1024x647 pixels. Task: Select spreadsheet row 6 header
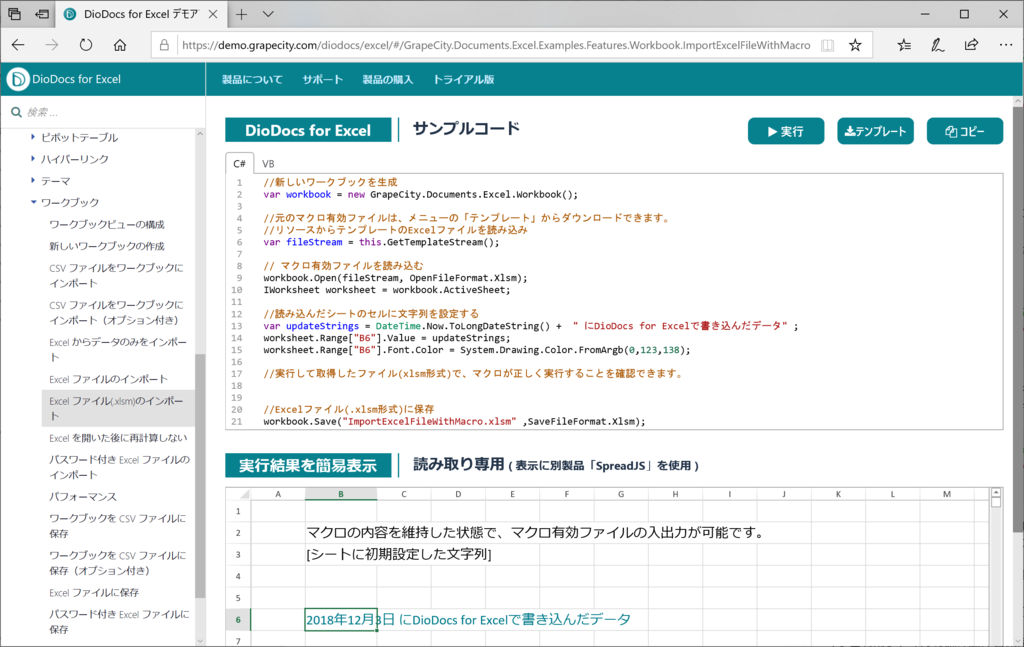click(238, 620)
